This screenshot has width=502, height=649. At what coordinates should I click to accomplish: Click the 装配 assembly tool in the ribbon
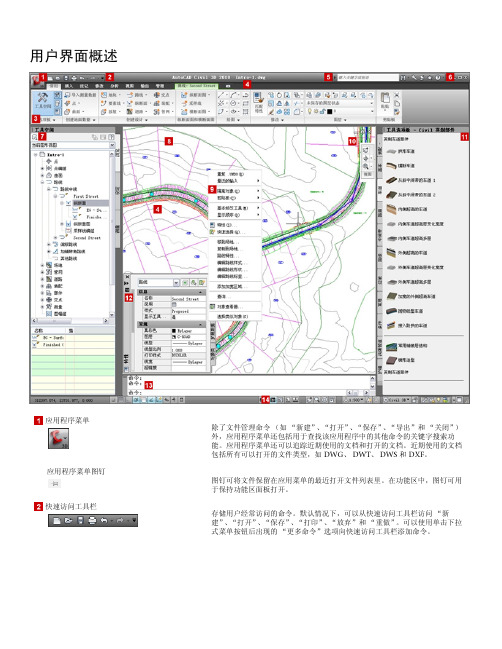(x=163, y=103)
